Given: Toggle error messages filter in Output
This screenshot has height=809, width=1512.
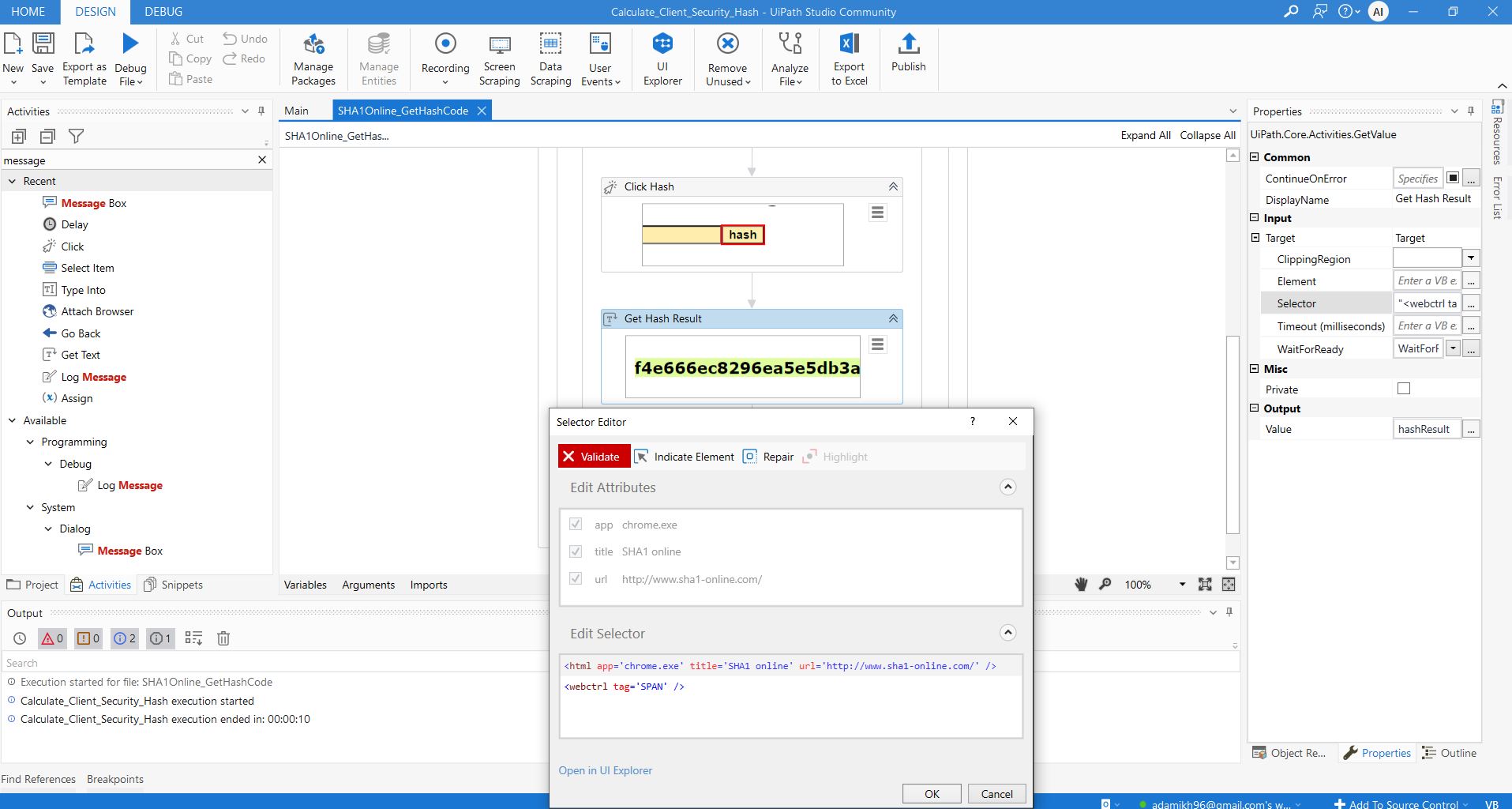Looking at the screenshot, I should pyautogui.click(x=52, y=638).
